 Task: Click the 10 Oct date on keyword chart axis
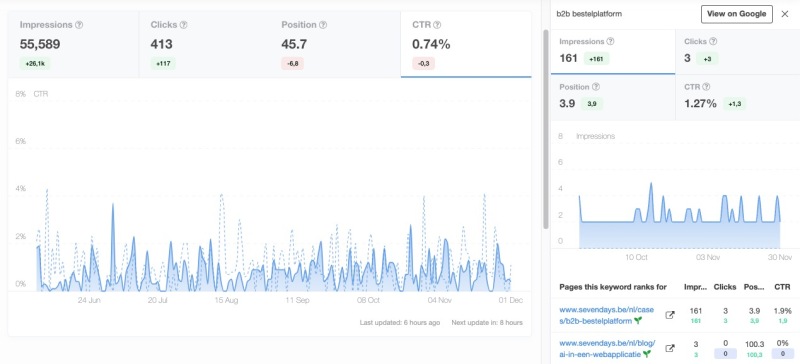point(636,257)
